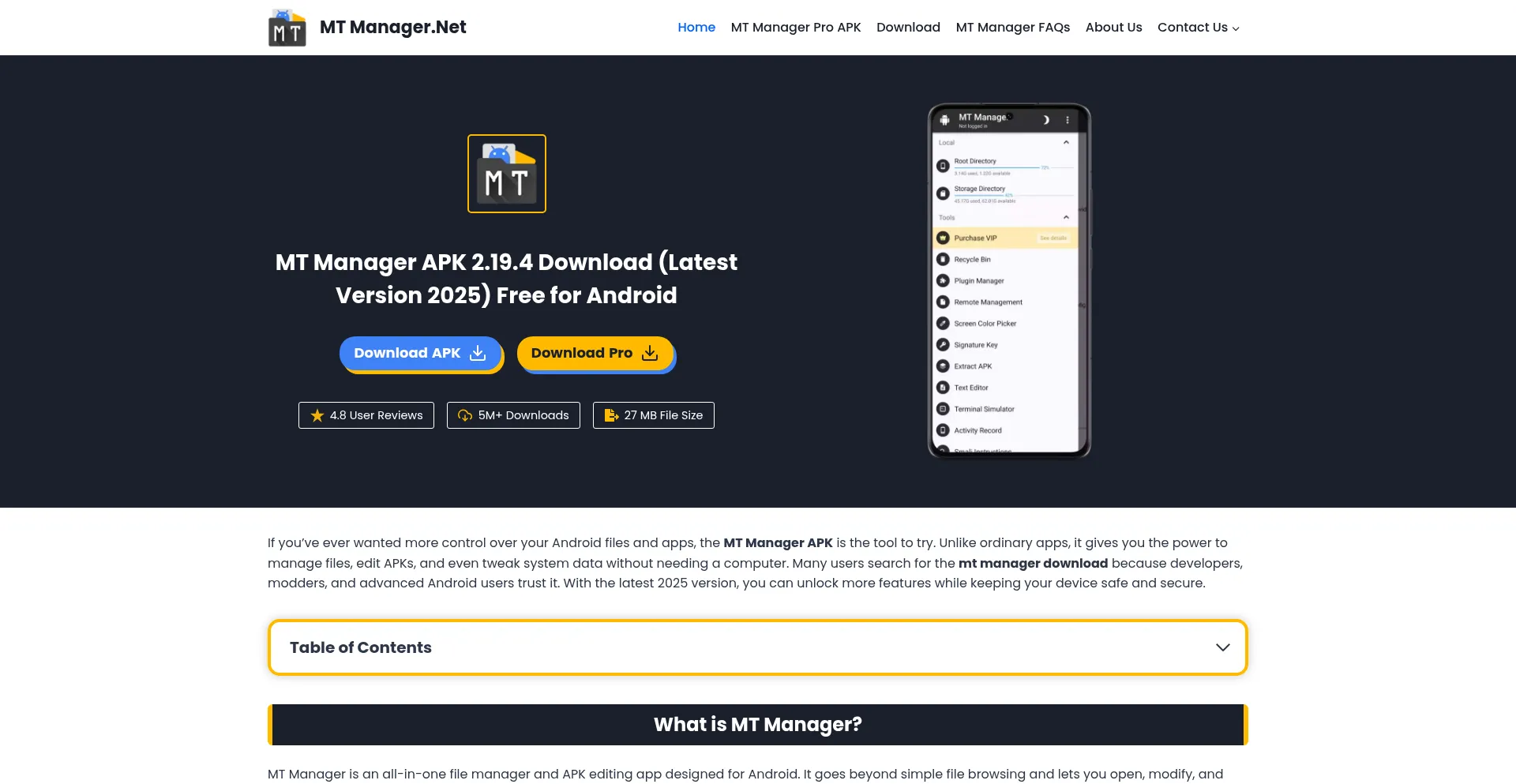
Task: Expand the Table of Contents
Action: tap(1223, 647)
